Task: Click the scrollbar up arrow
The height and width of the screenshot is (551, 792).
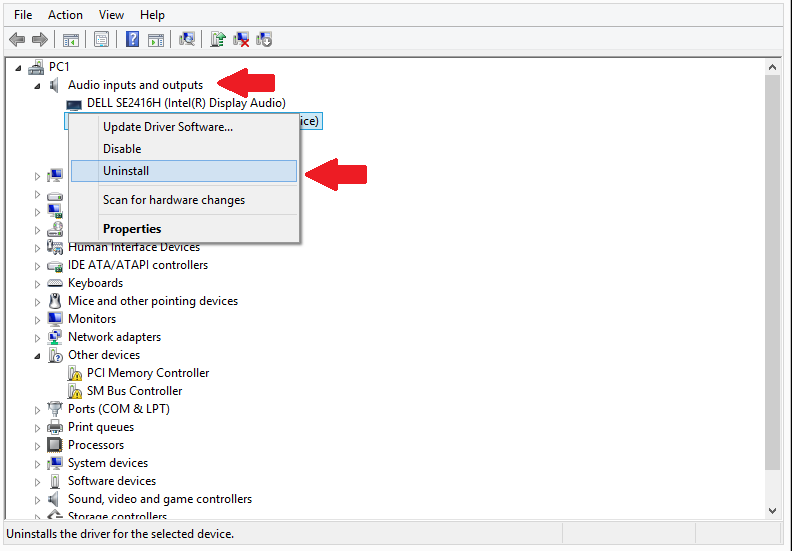Action: (772, 67)
